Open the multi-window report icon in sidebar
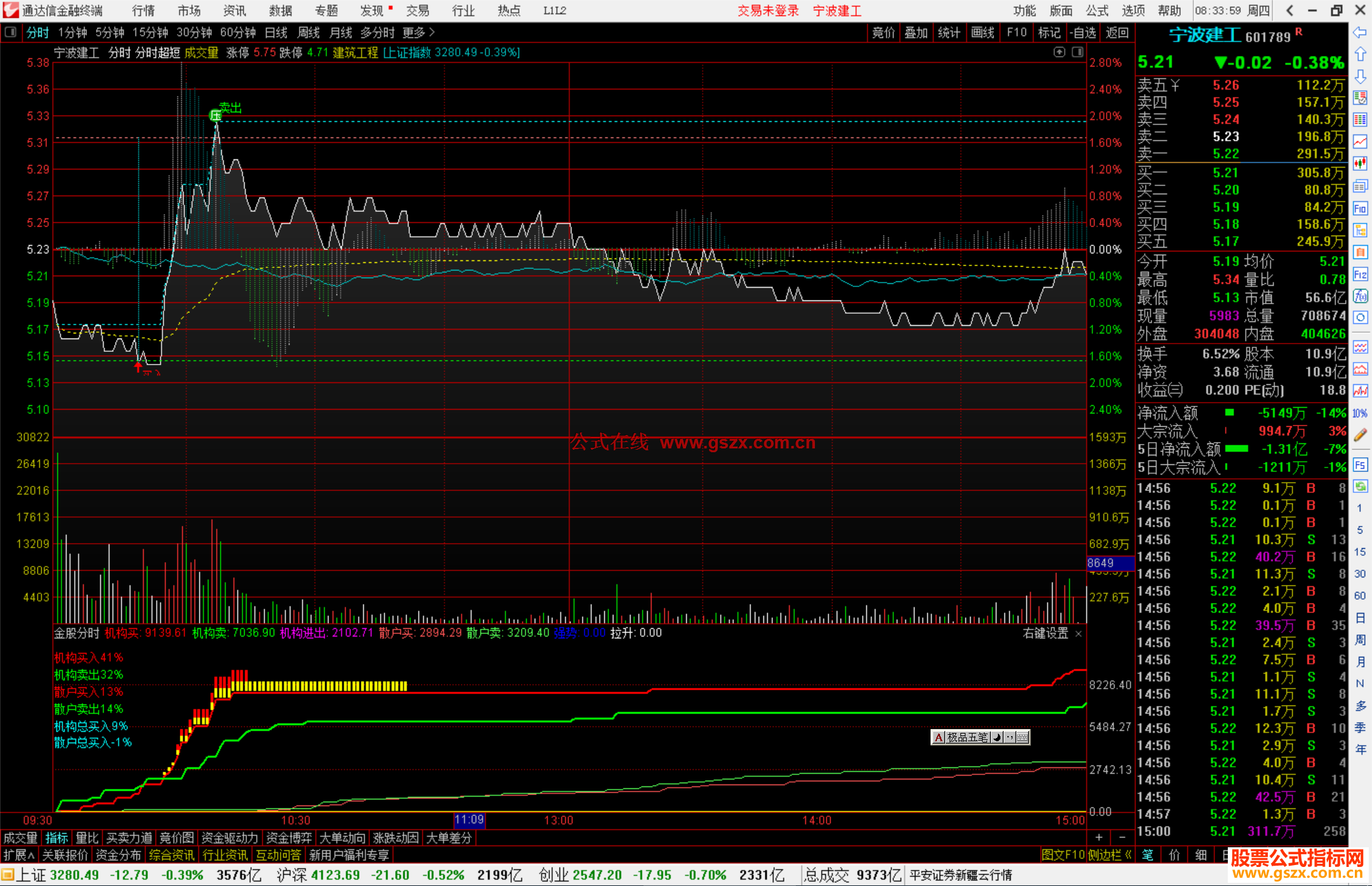This screenshot has width=1372, height=886. 1360,186
